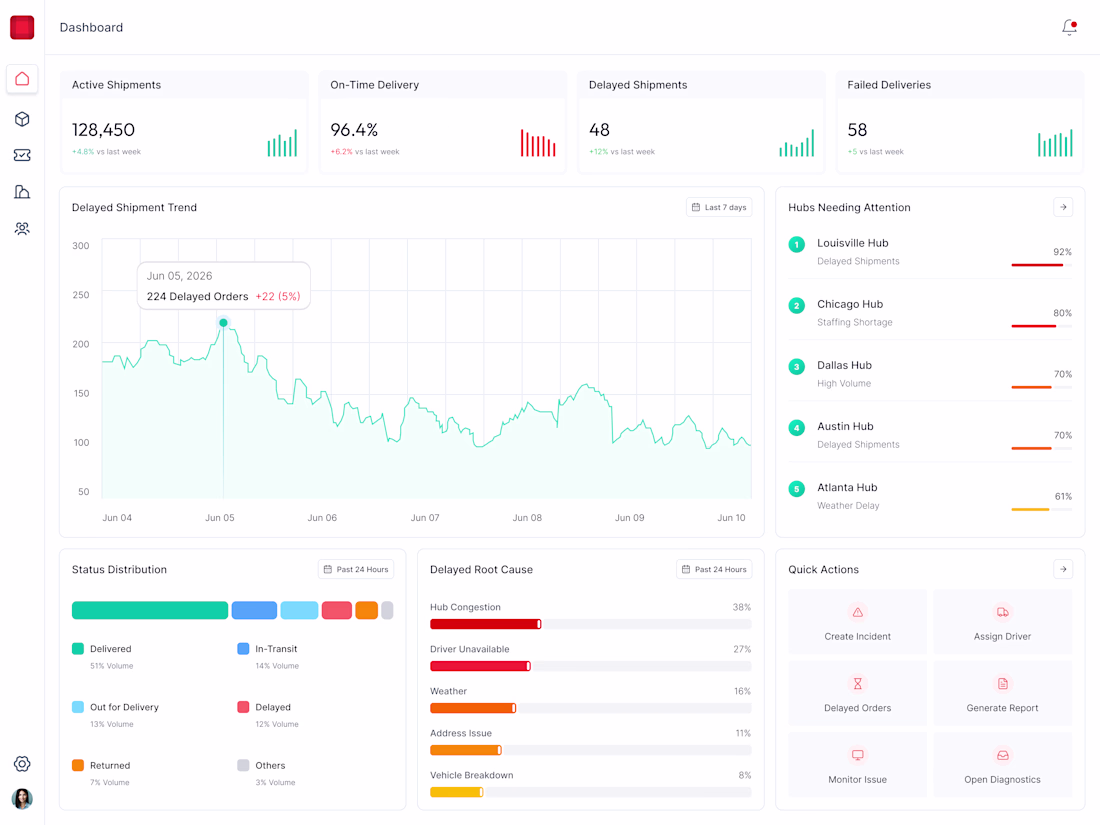Open the users team sidebar icon
1100x825 pixels.
pyautogui.click(x=22, y=229)
